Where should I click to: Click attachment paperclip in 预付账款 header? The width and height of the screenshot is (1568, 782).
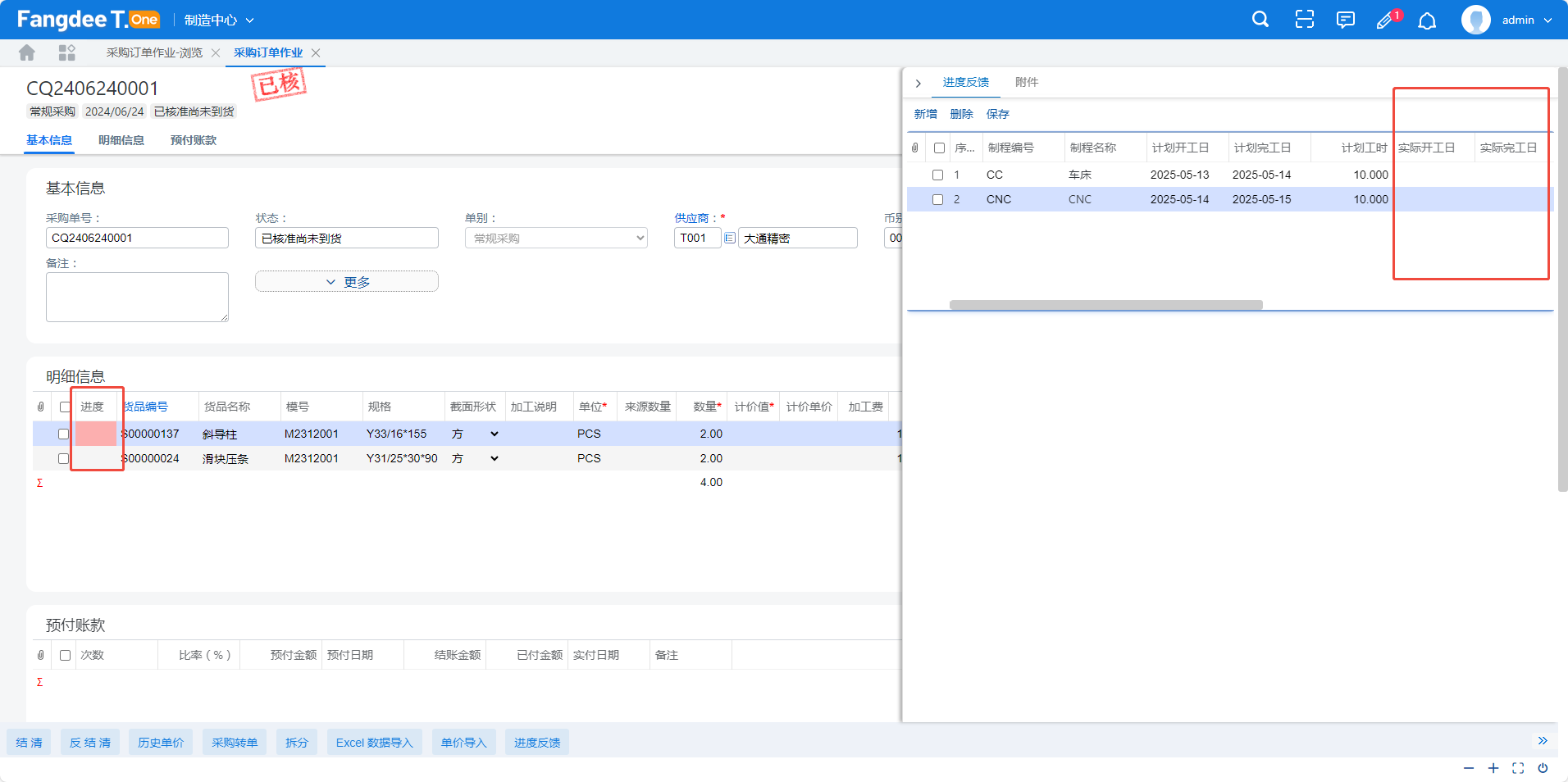[x=41, y=655]
